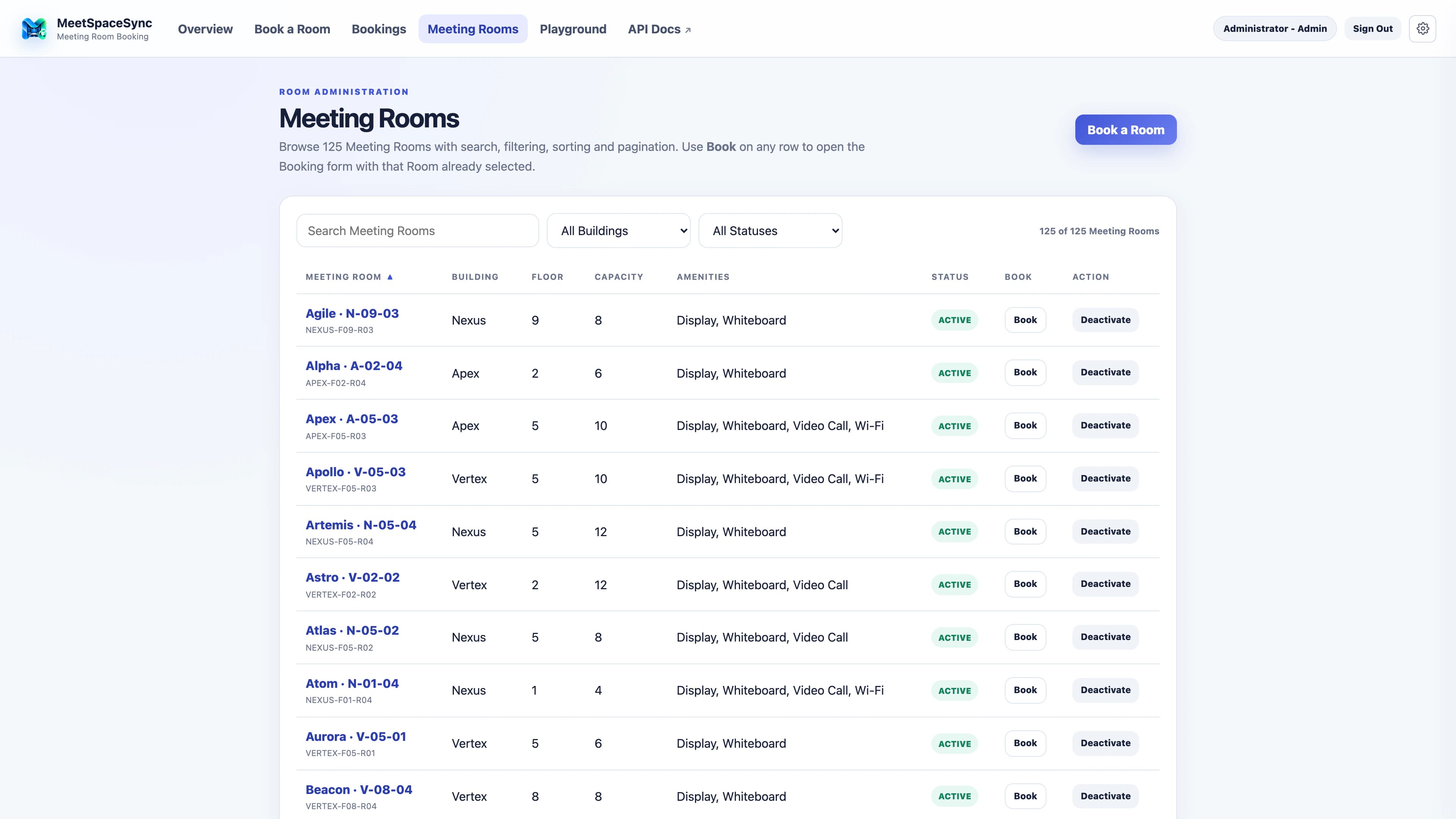
Task: Deactivate the Artemis N-05-04 room
Action: (x=1106, y=532)
